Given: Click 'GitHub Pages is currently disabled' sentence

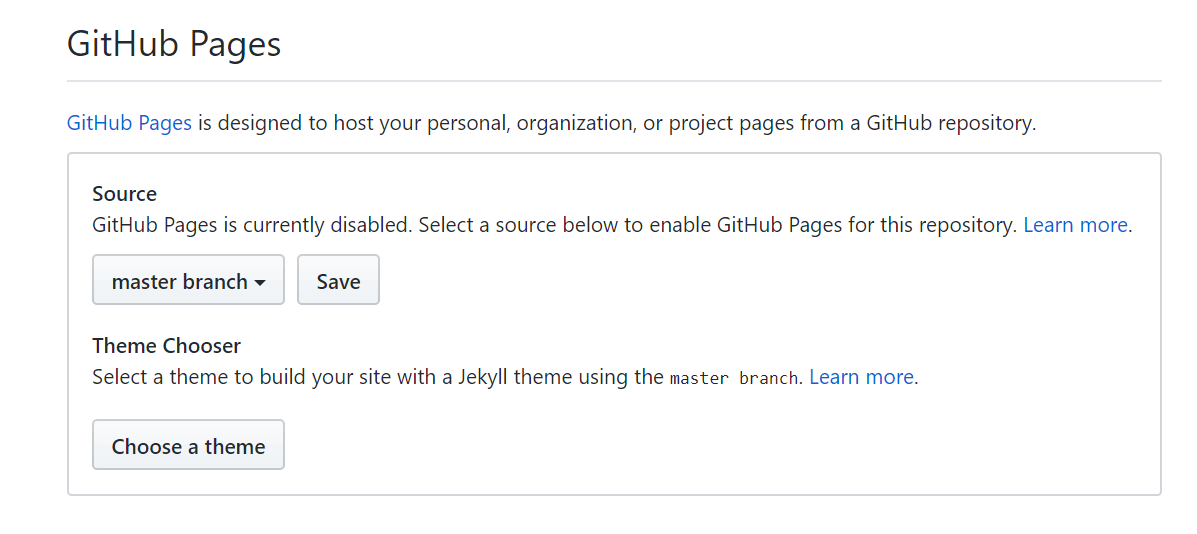Looking at the screenshot, I should [250, 225].
